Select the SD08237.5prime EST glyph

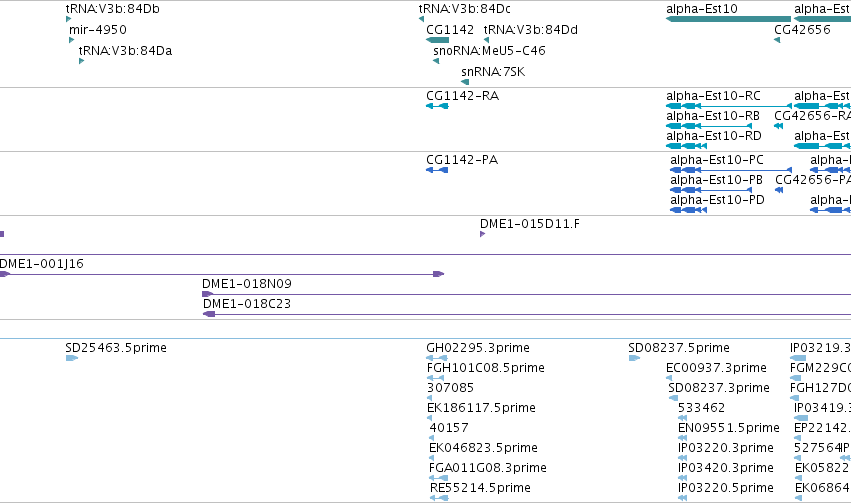point(634,358)
